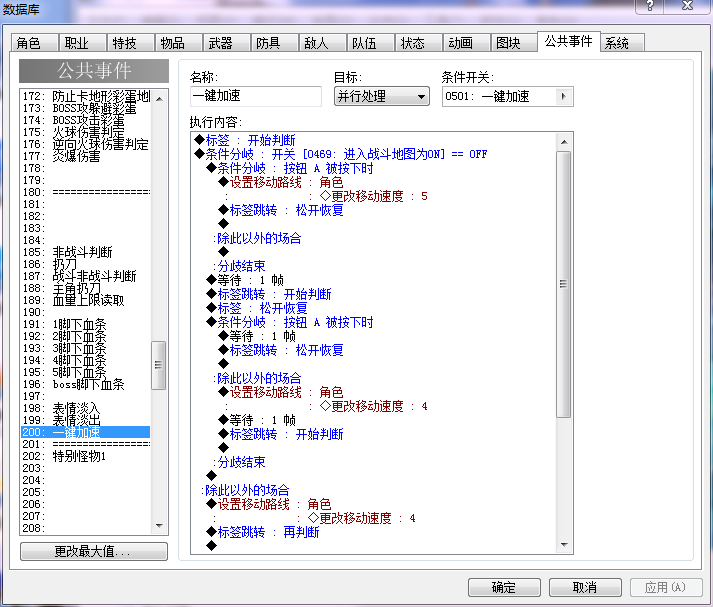
Task: Select event 172: 防止卡地形彩蛋地
Action: (x=86, y=96)
